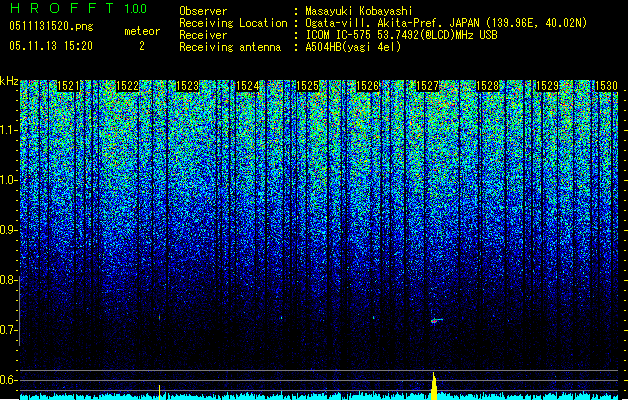Image resolution: width=629 pixels, height=400 pixels.
Task: Click the 1523 time marker
Action: pos(187,86)
